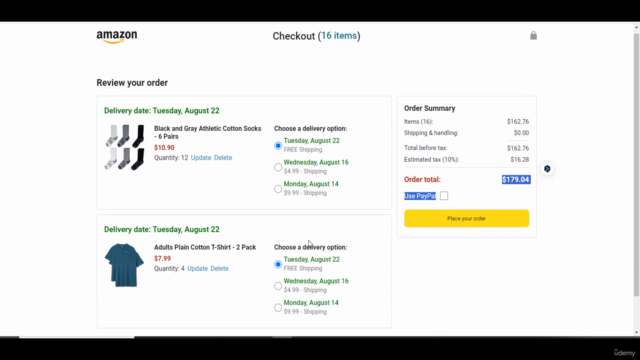Click the Amazon logo
Image resolution: width=640 pixels, height=360 pixels.
pos(117,37)
